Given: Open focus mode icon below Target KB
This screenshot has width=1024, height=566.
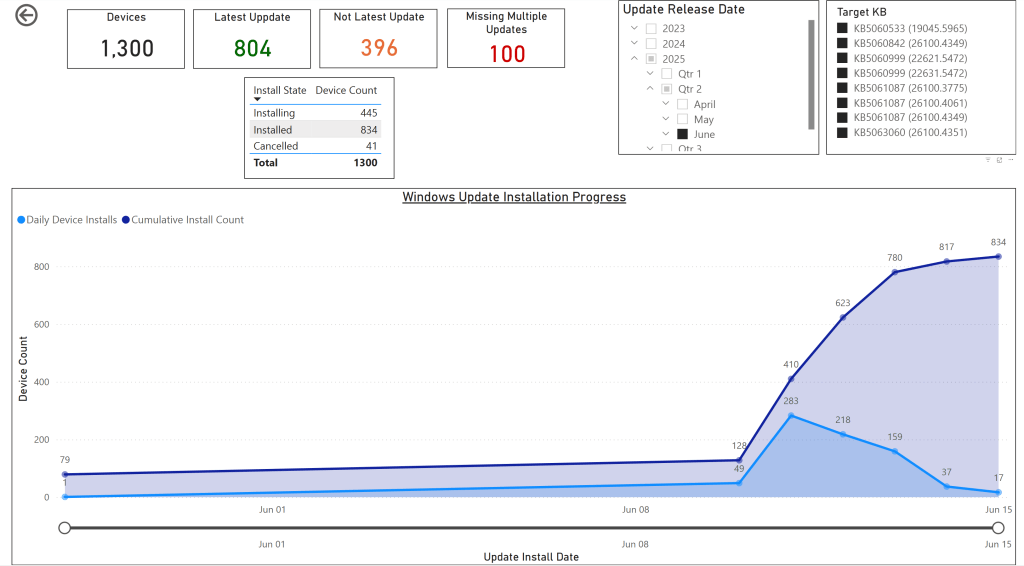Looking at the screenshot, I should 998,160.
